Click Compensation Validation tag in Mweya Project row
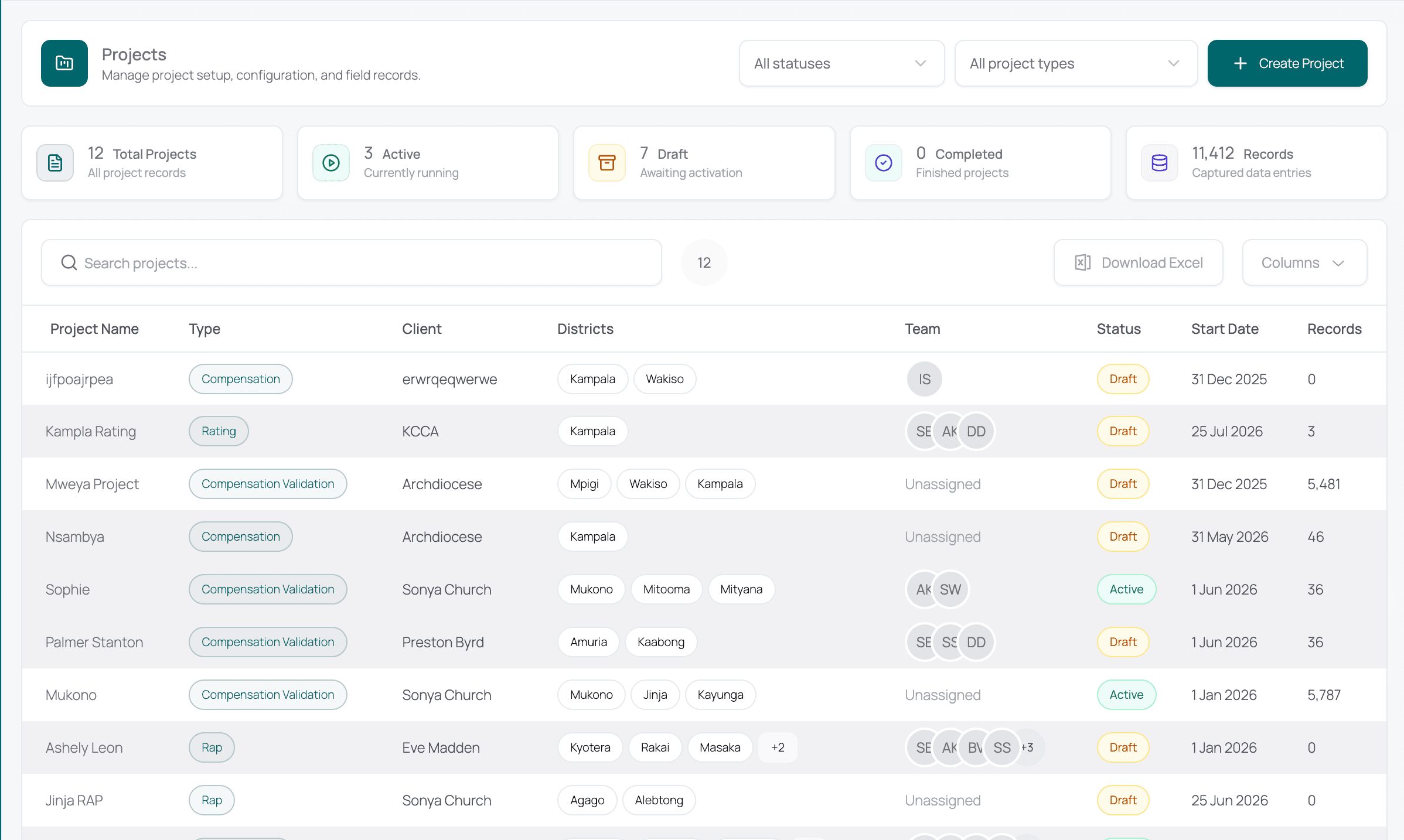This screenshot has height=840, width=1404. 268,484
